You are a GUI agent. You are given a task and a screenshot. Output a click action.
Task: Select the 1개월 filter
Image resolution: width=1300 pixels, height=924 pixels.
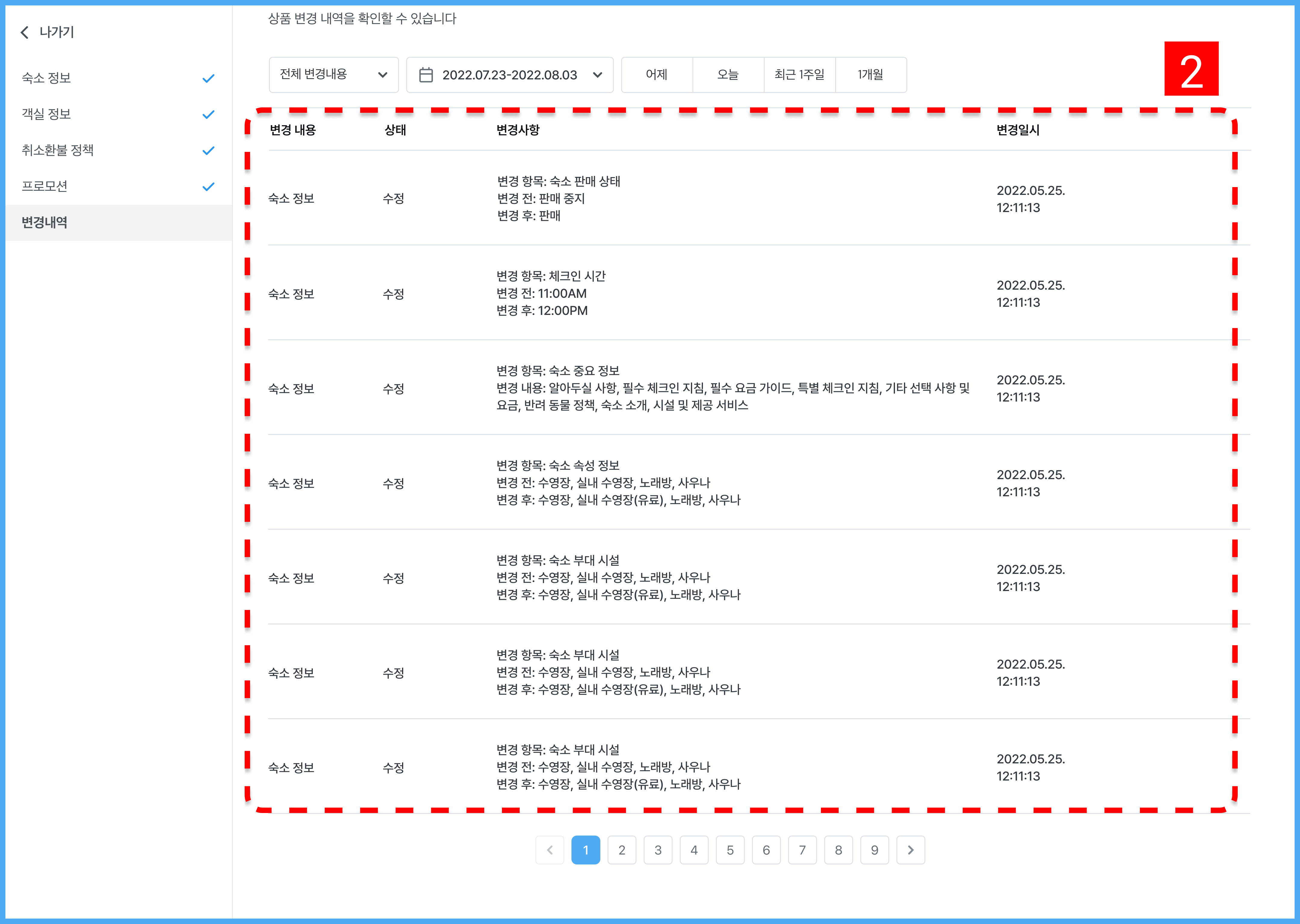coord(870,75)
